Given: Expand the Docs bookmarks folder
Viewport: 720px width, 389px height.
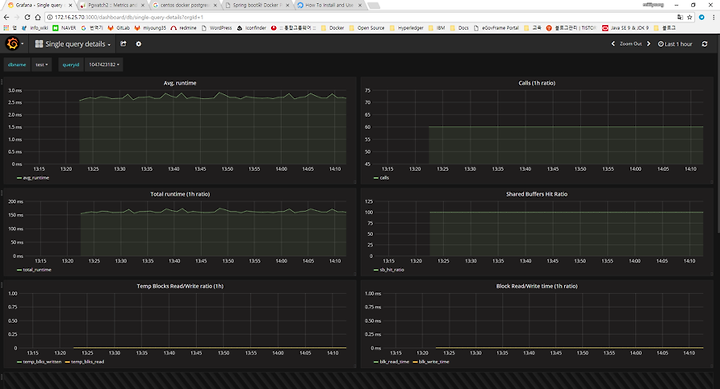Looking at the screenshot, I should [x=460, y=28].
